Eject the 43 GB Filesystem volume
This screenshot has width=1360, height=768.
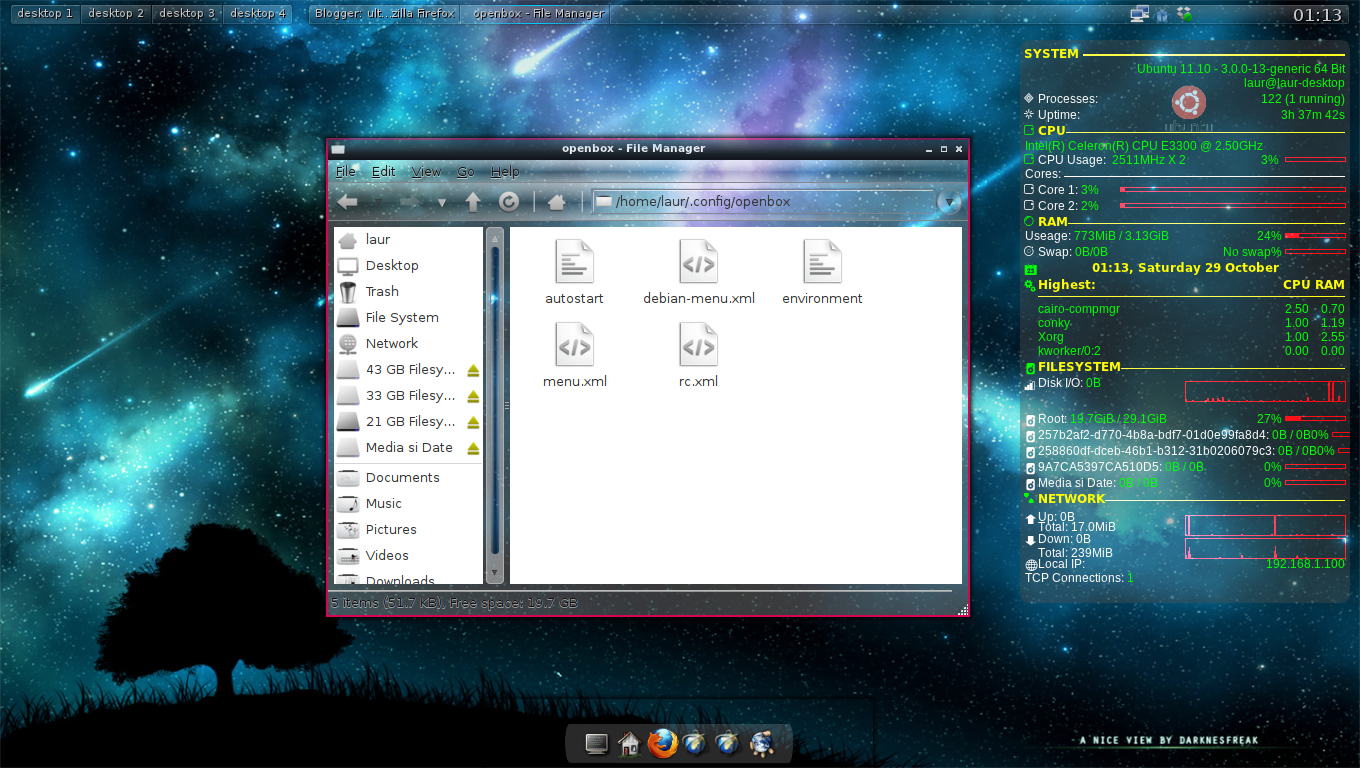(471, 369)
